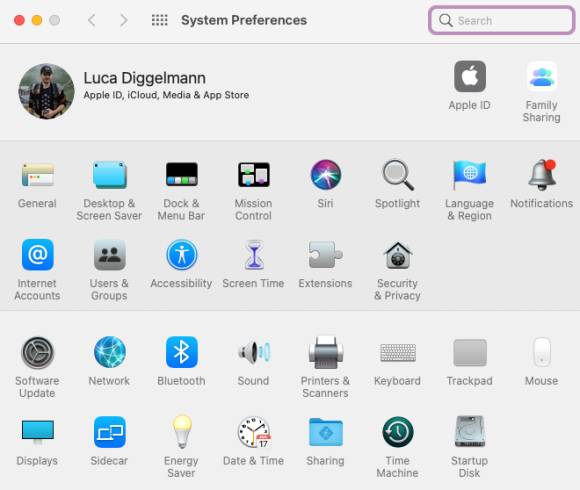
Task: Click inside the Search field
Action: pyautogui.click(x=502, y=20)
